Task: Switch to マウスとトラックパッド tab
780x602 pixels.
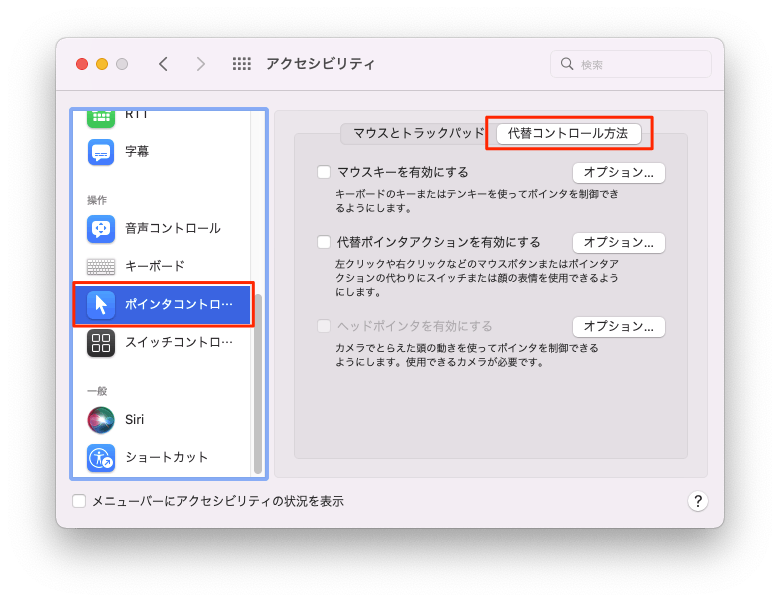Action: (x=418, y=133)
